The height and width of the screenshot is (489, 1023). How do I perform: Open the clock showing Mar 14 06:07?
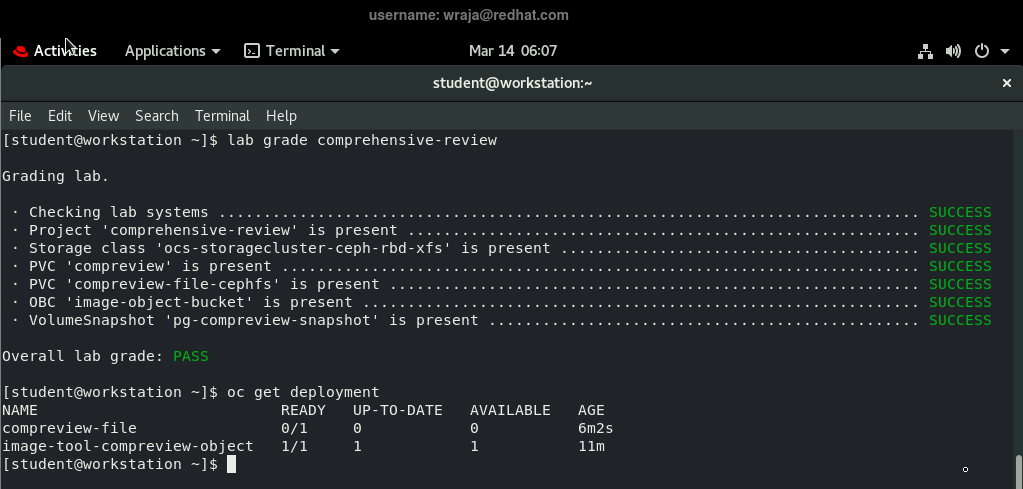pyautogui.click(x=512, y=51)
